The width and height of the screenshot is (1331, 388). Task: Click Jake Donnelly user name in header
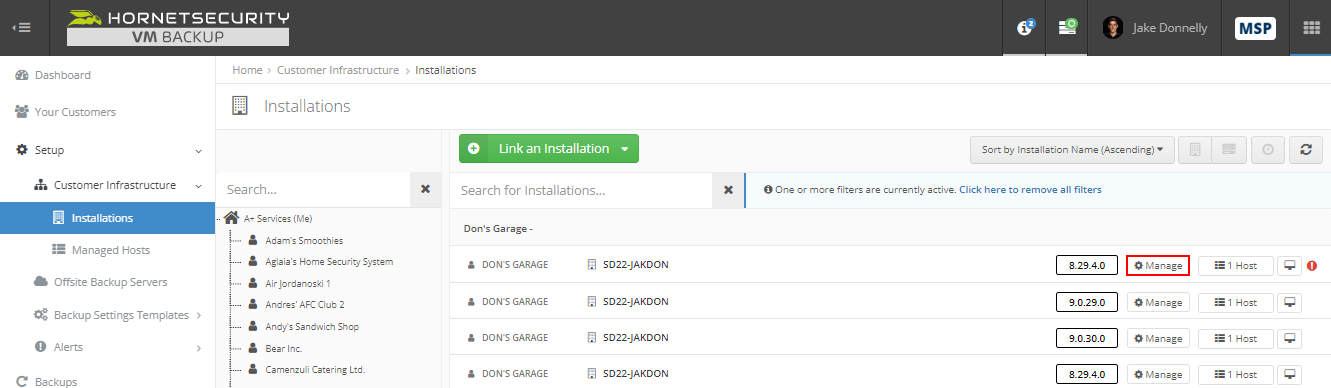[x=1170, y=28]
